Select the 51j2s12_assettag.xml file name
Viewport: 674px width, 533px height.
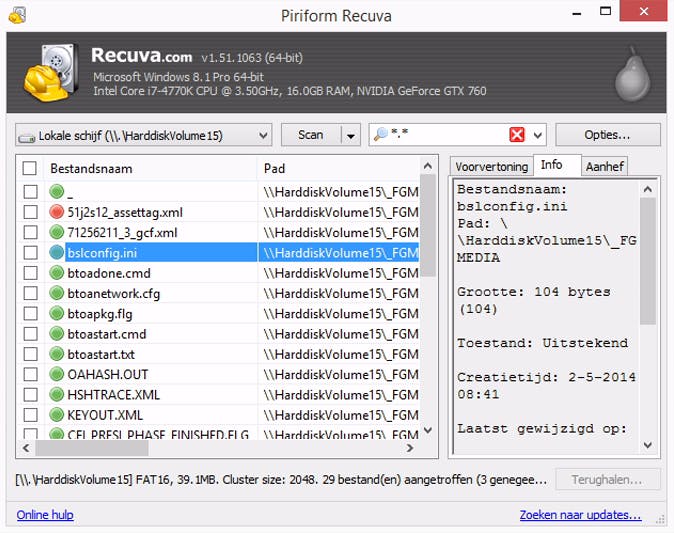(x=125, y=212)
